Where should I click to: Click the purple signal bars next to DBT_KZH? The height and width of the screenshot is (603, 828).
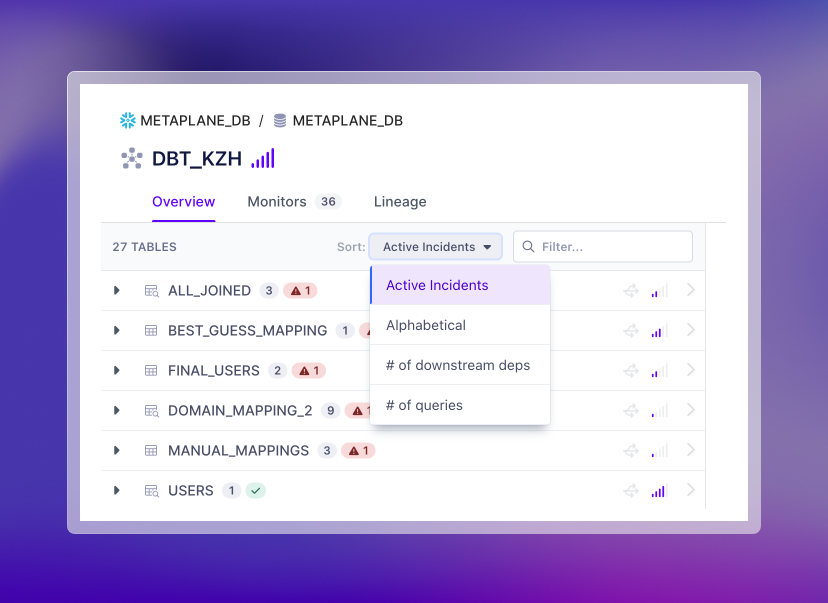pos(263,158)
